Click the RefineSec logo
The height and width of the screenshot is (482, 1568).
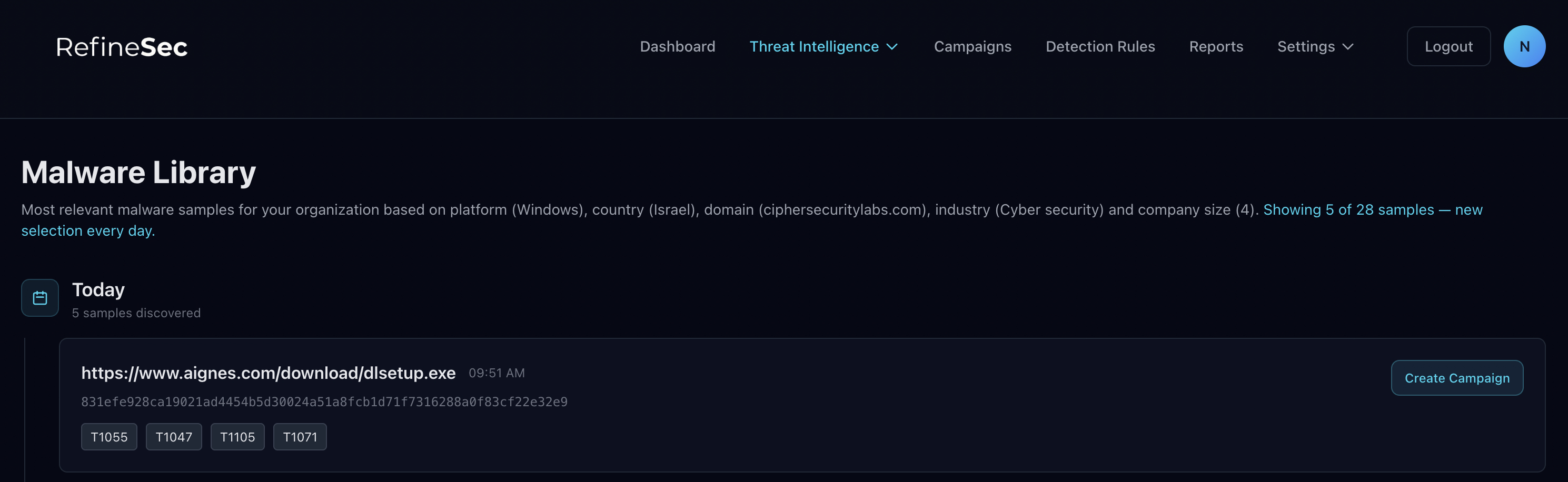click(121, 46)
